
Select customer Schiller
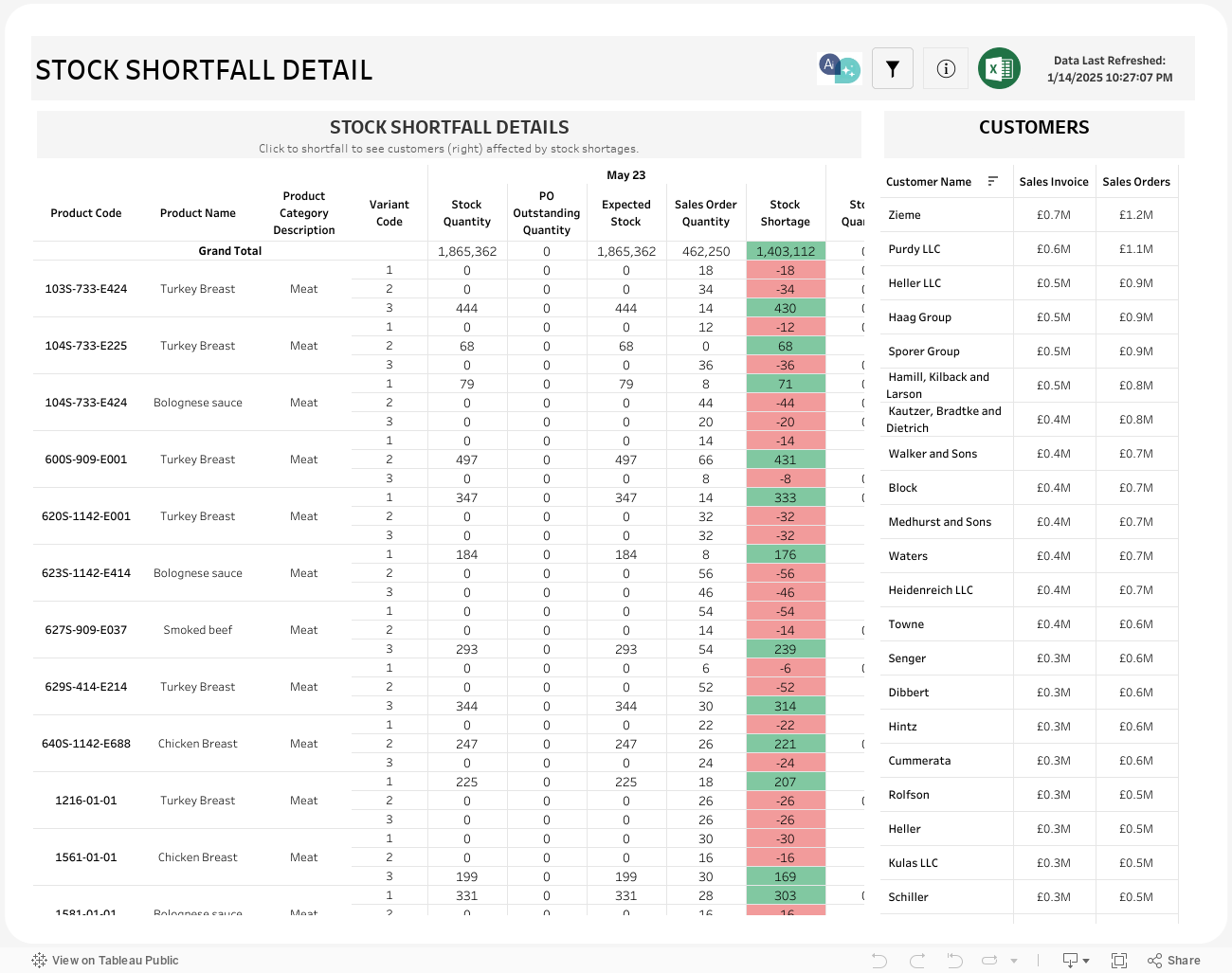[909, 897]
